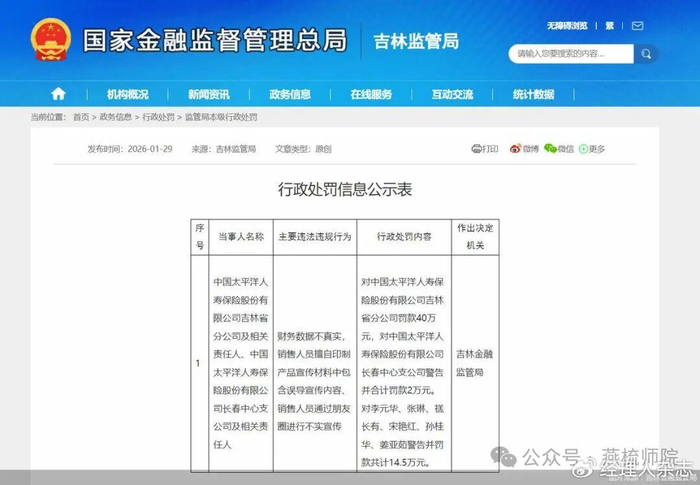This screenshot has height=485, width=700.
Task: Click the 国家金融监督管理总局 site title
Action: click(x=215, y=40)
